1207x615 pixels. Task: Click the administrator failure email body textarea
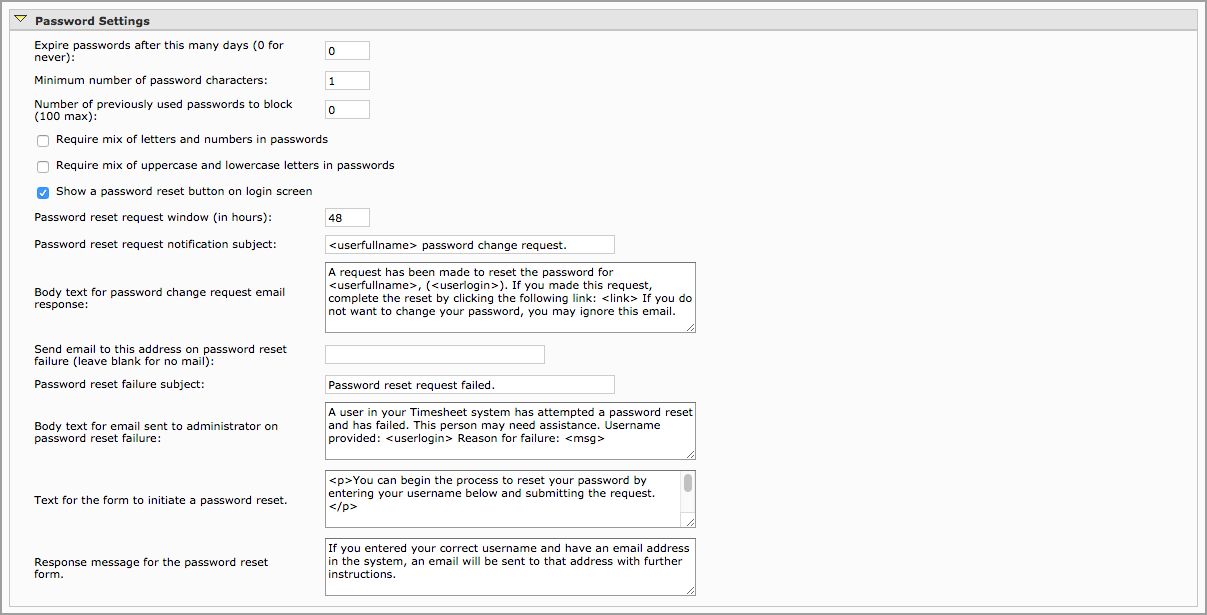pyautogui.click(x=510, y=431)
